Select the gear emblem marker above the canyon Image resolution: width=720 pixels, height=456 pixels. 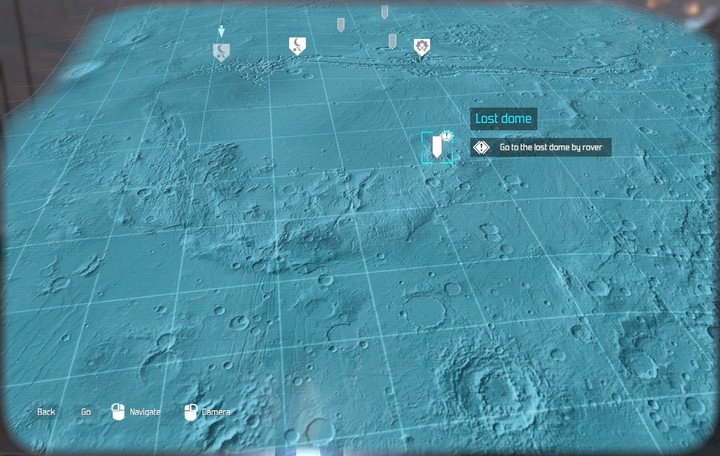click(x=422, y=46)
